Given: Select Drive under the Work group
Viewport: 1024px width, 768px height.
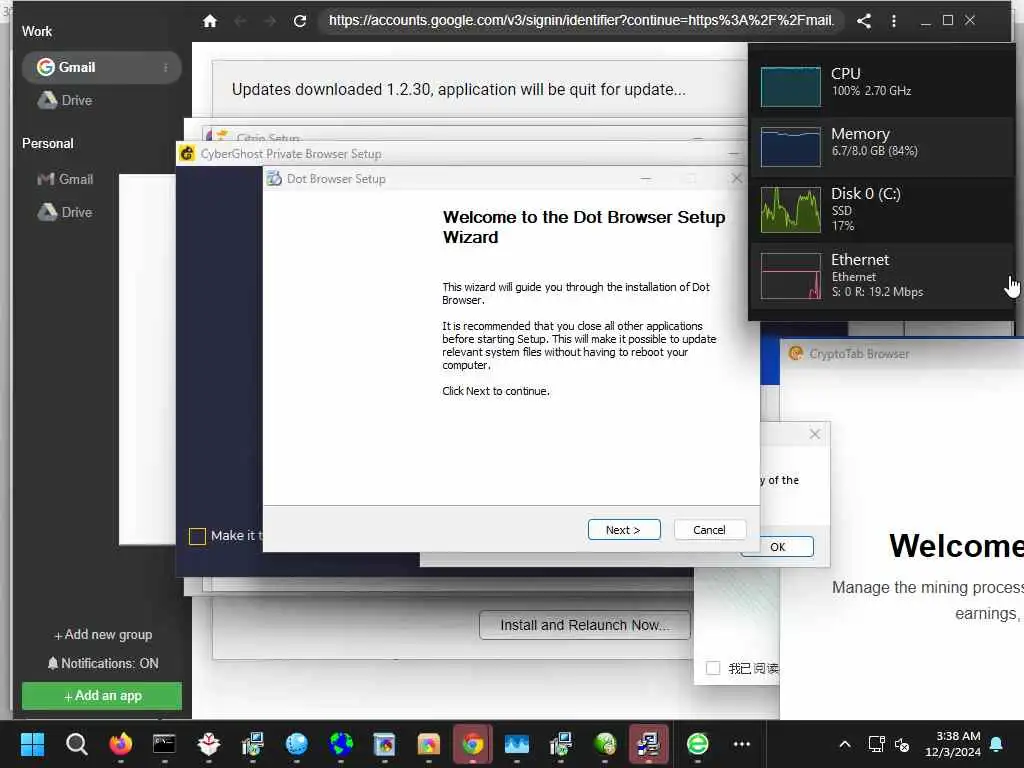Looking at the screenshot, I should [x=65, y=101].
